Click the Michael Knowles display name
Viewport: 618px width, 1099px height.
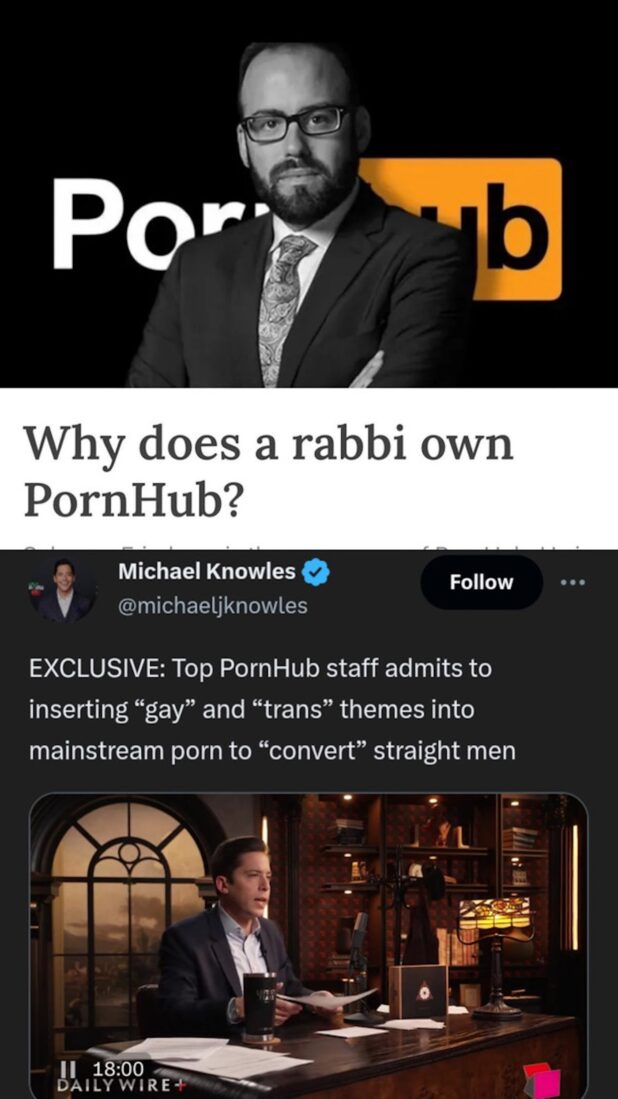[207, 572]
